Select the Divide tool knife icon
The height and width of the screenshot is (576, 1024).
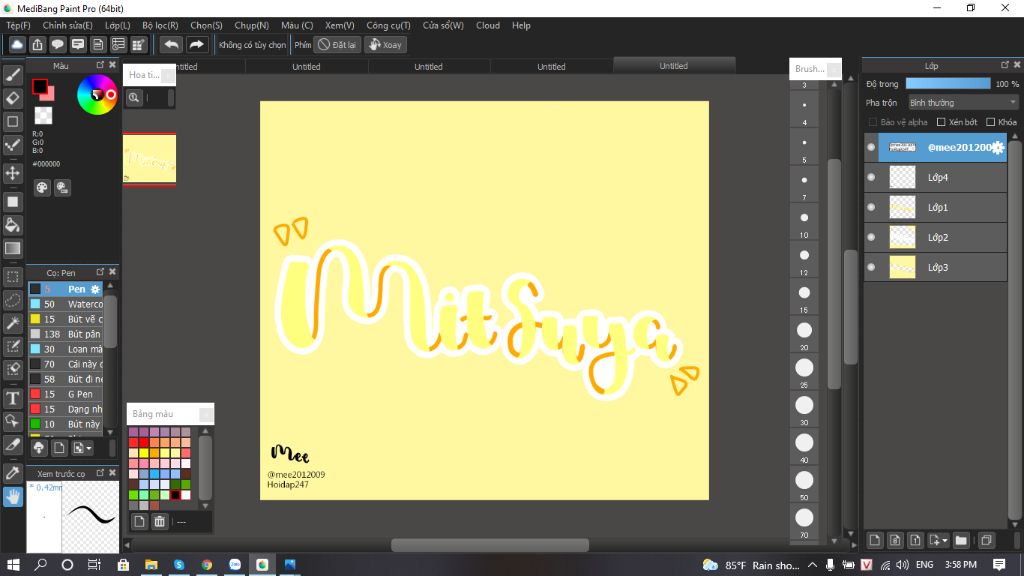[x=12, y=444]
